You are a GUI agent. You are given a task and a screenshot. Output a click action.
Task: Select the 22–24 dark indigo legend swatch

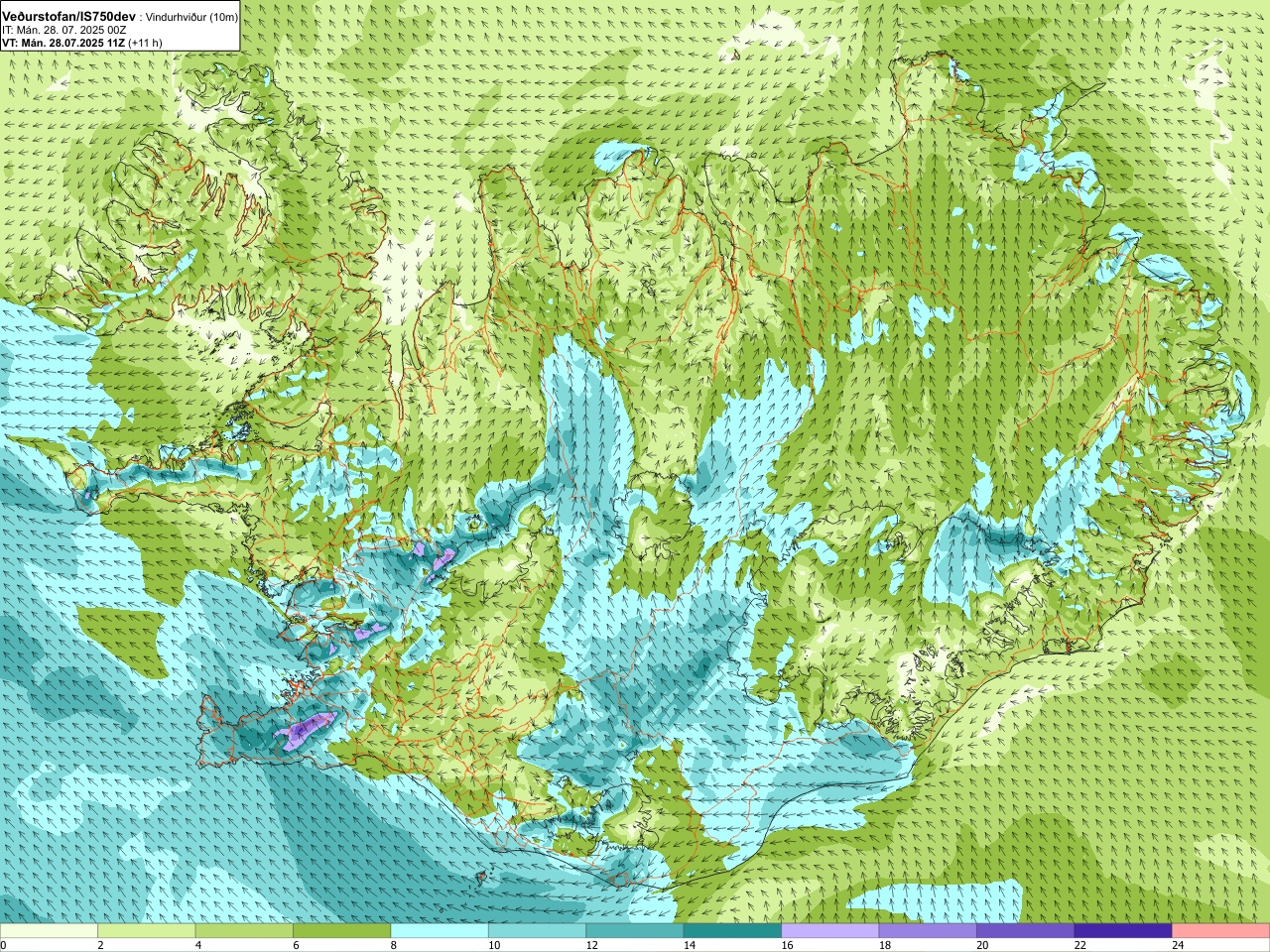1123,931
